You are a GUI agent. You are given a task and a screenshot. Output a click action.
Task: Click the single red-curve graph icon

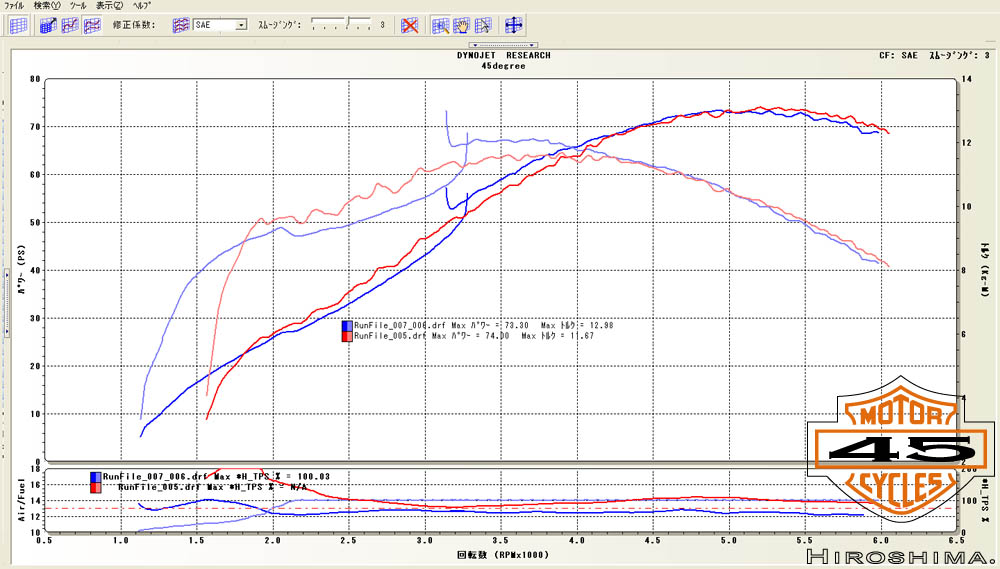70,25
